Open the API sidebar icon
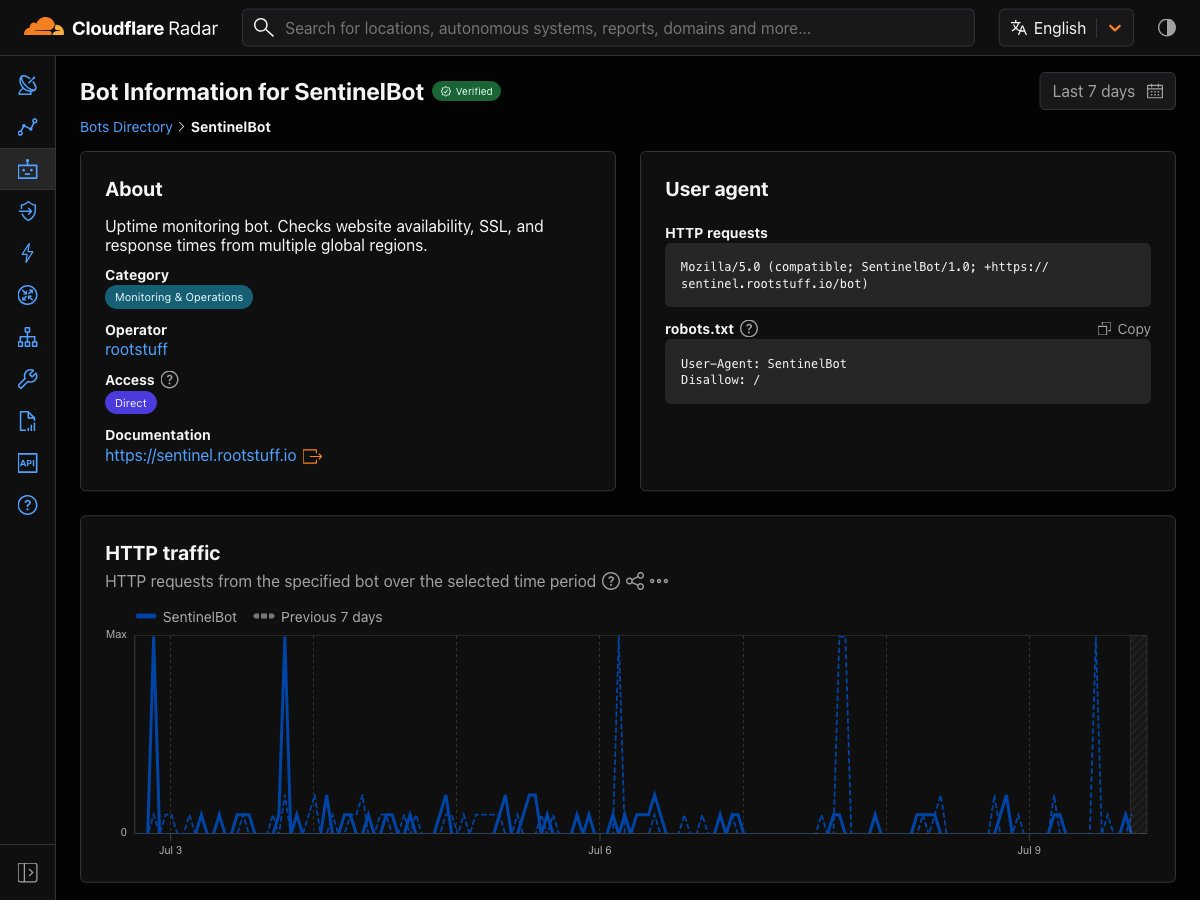Screen dimensions: 1200x900 coord(27,463)
